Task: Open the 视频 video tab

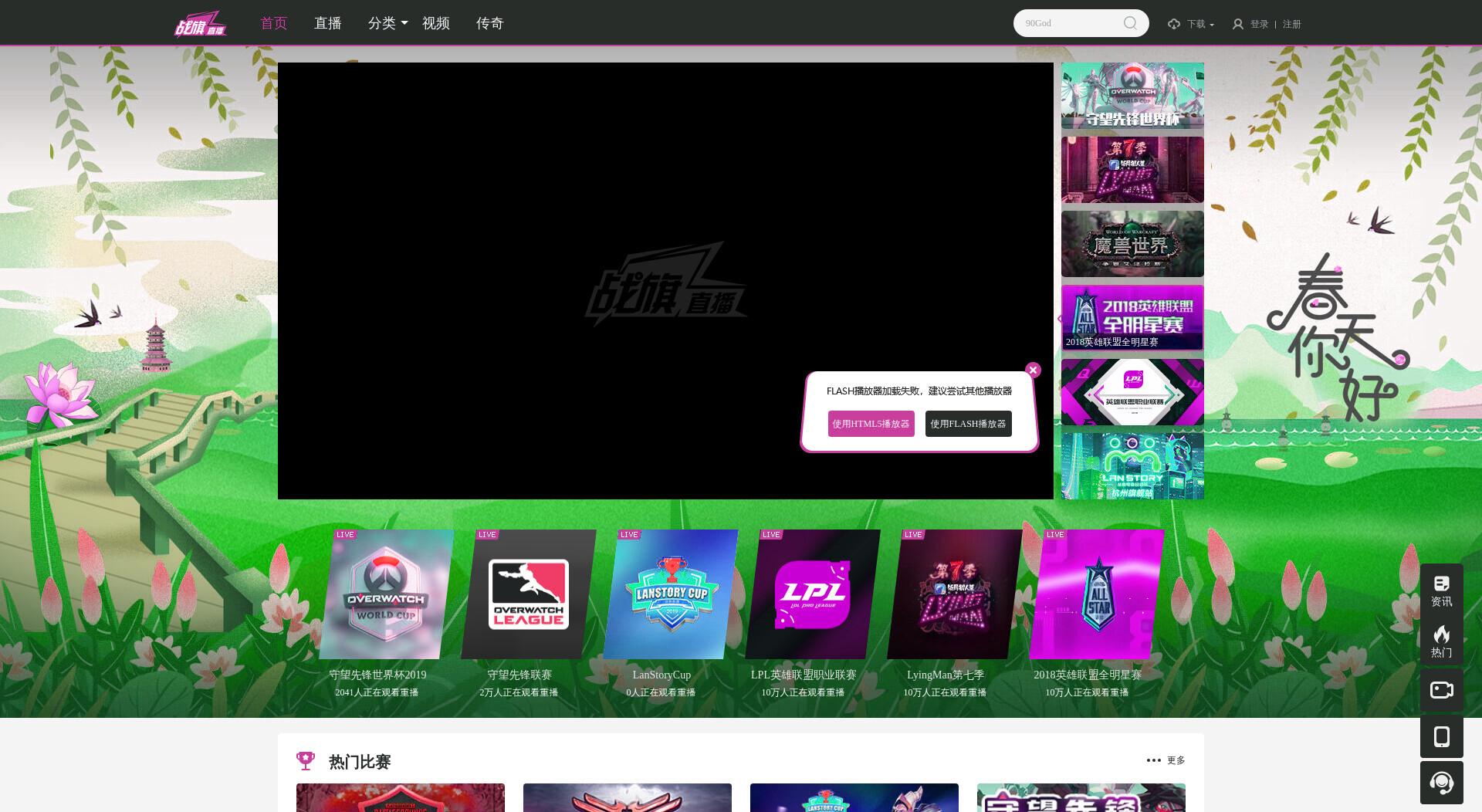Action: [436, 23]
